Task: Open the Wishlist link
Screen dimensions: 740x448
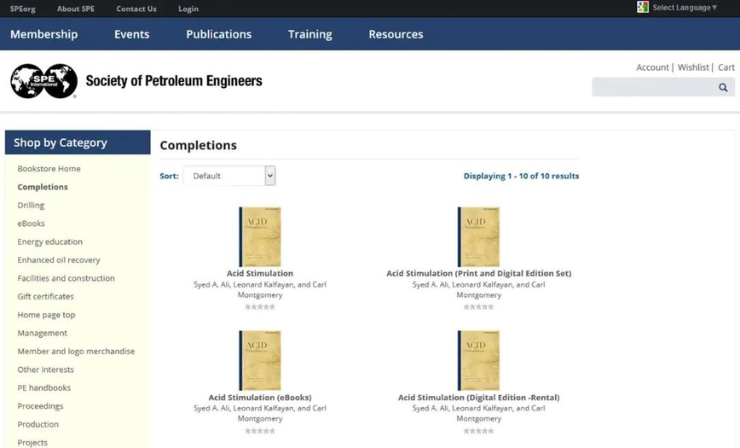Action: coord(693,68)
